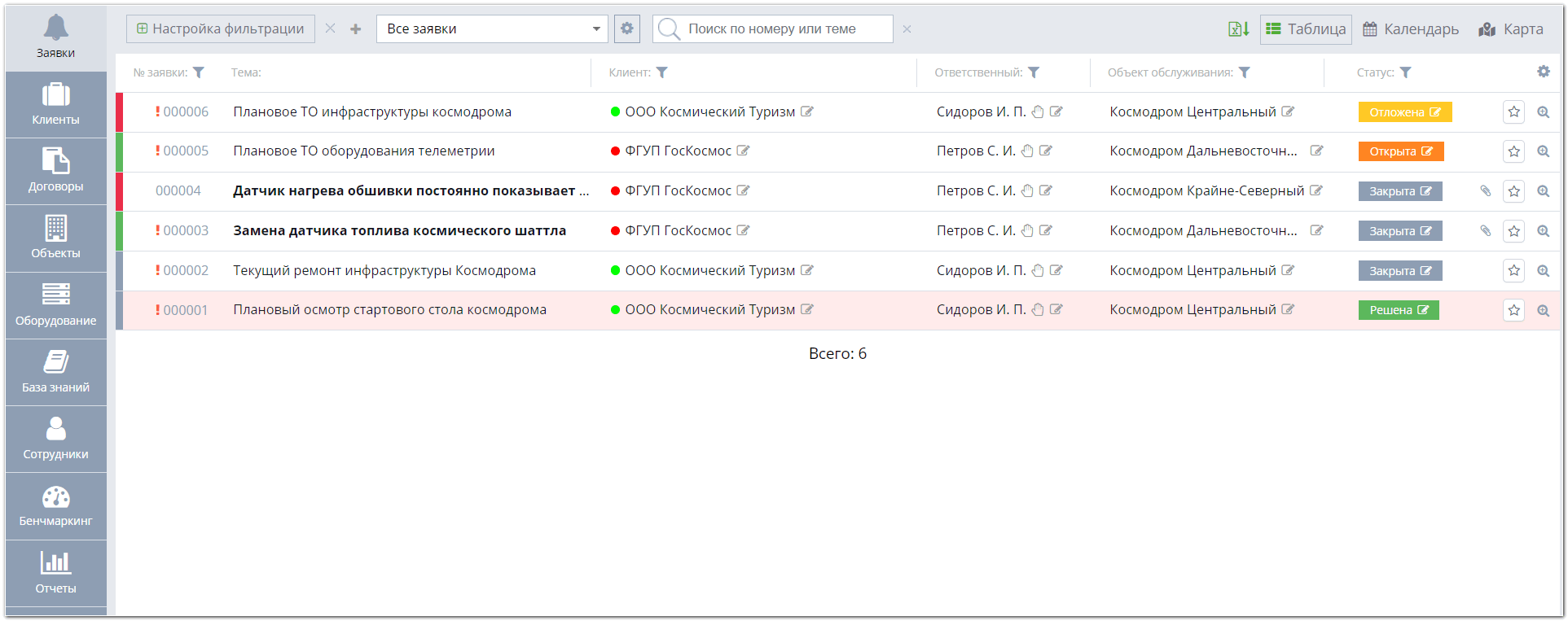Change Закрыта status of request 000004
The width and height of the screenshot is (1568, 621).
pos(1400,191)
